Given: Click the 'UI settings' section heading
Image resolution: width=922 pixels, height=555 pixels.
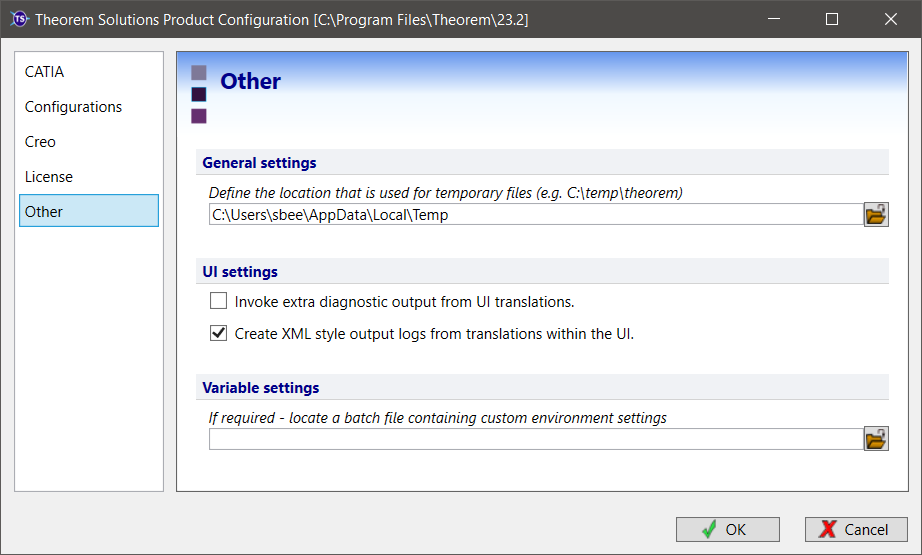Looking at the screenshot, I should click(240, 272).
